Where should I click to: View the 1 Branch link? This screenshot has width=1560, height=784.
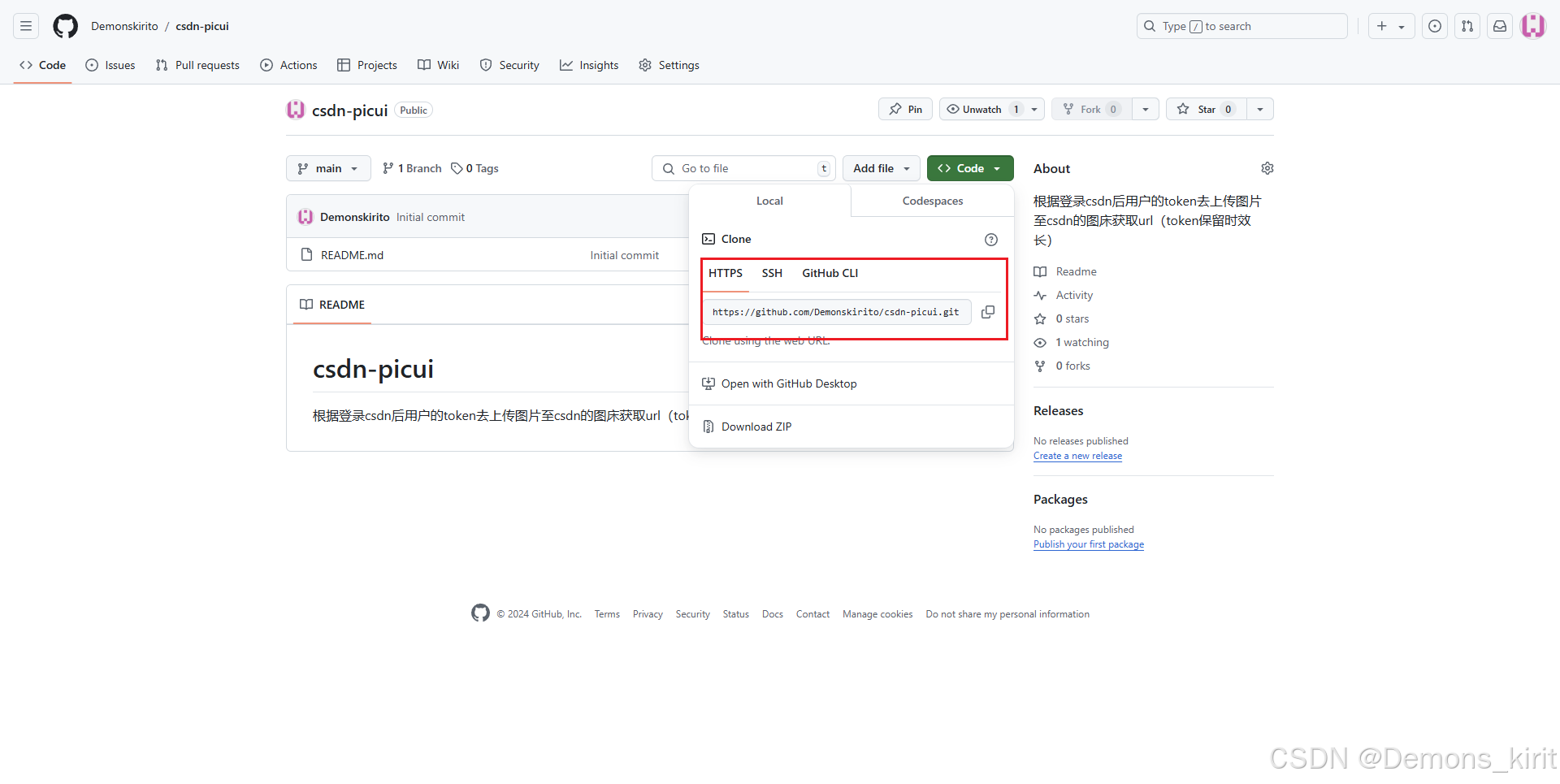coord(412,168)
